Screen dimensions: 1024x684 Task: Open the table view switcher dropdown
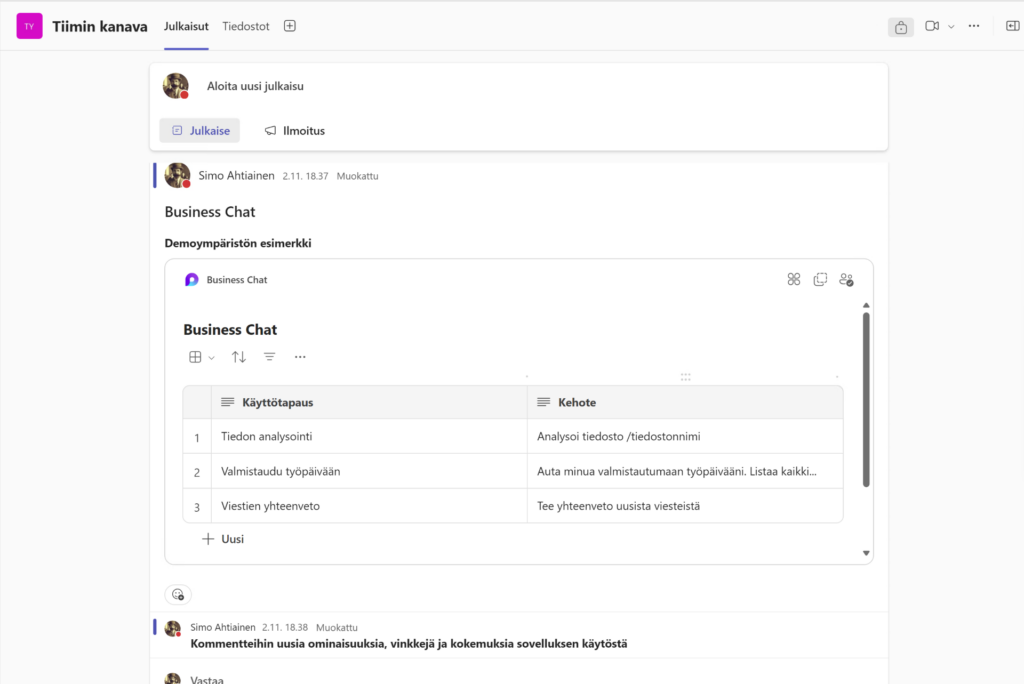coord(202,357)
